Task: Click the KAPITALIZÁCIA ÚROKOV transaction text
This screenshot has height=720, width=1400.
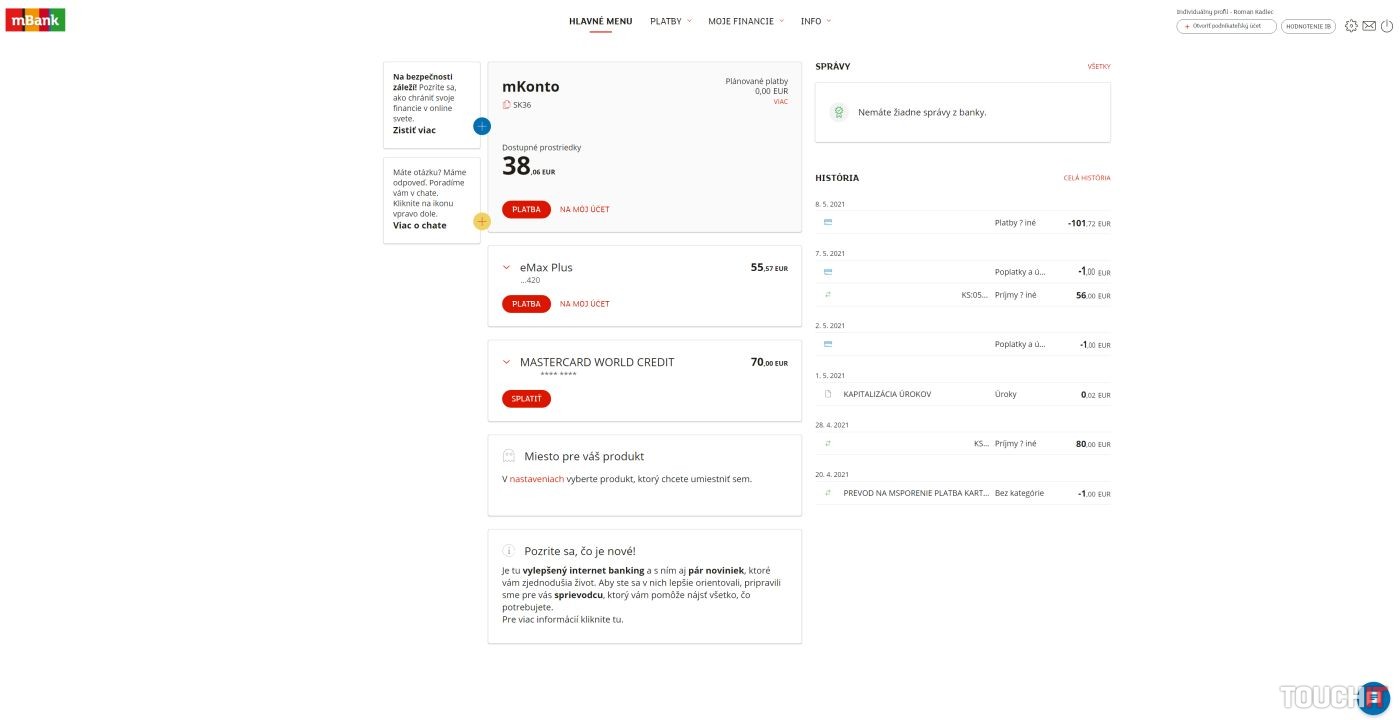Action: pyautogui.click(x=887, y=394)
